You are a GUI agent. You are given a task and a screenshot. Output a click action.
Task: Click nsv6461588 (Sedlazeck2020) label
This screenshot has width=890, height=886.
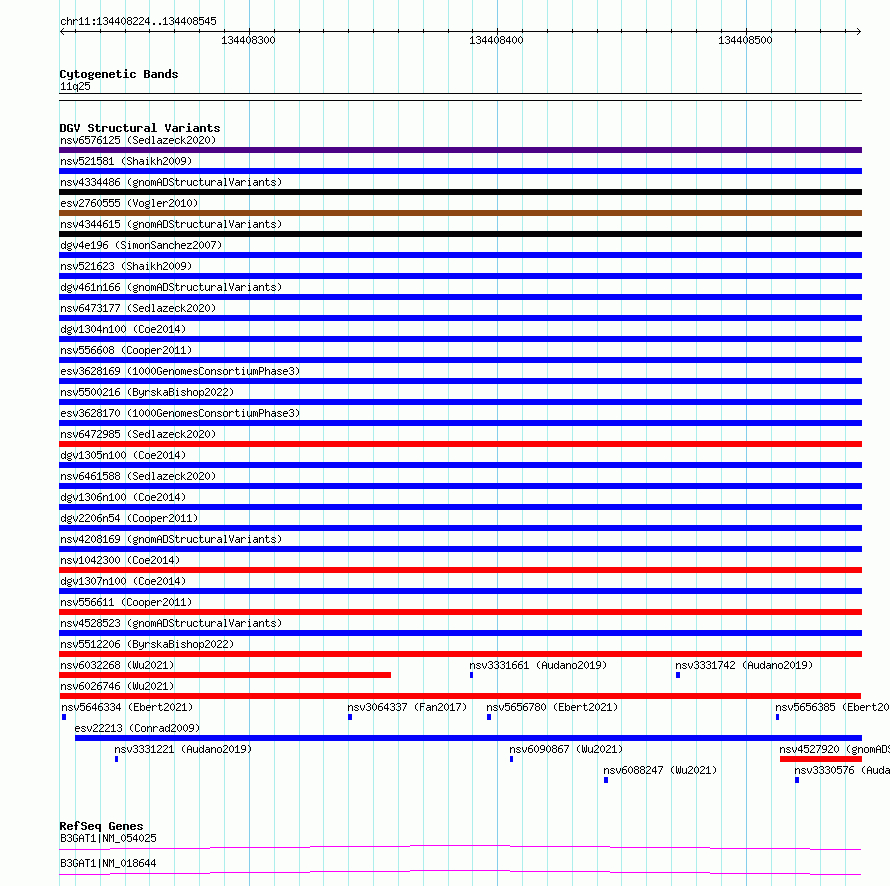pyautogui.click(x=138, y=476)
